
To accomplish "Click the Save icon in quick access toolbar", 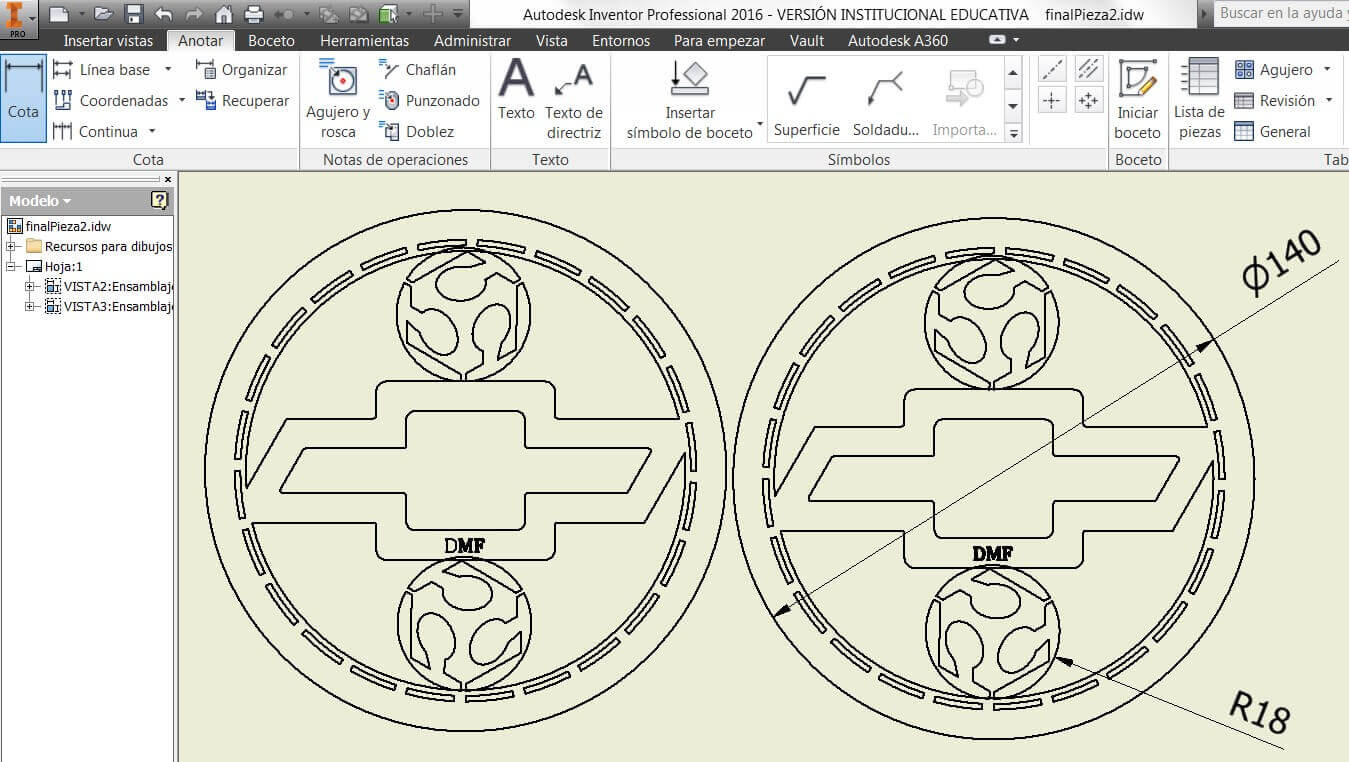I will [x=134, y=14].
